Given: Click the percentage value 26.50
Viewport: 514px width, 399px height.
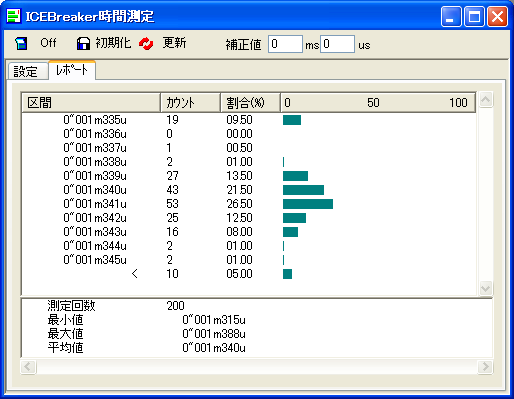Looking at the screenshot, I should [x=239, y=204].
